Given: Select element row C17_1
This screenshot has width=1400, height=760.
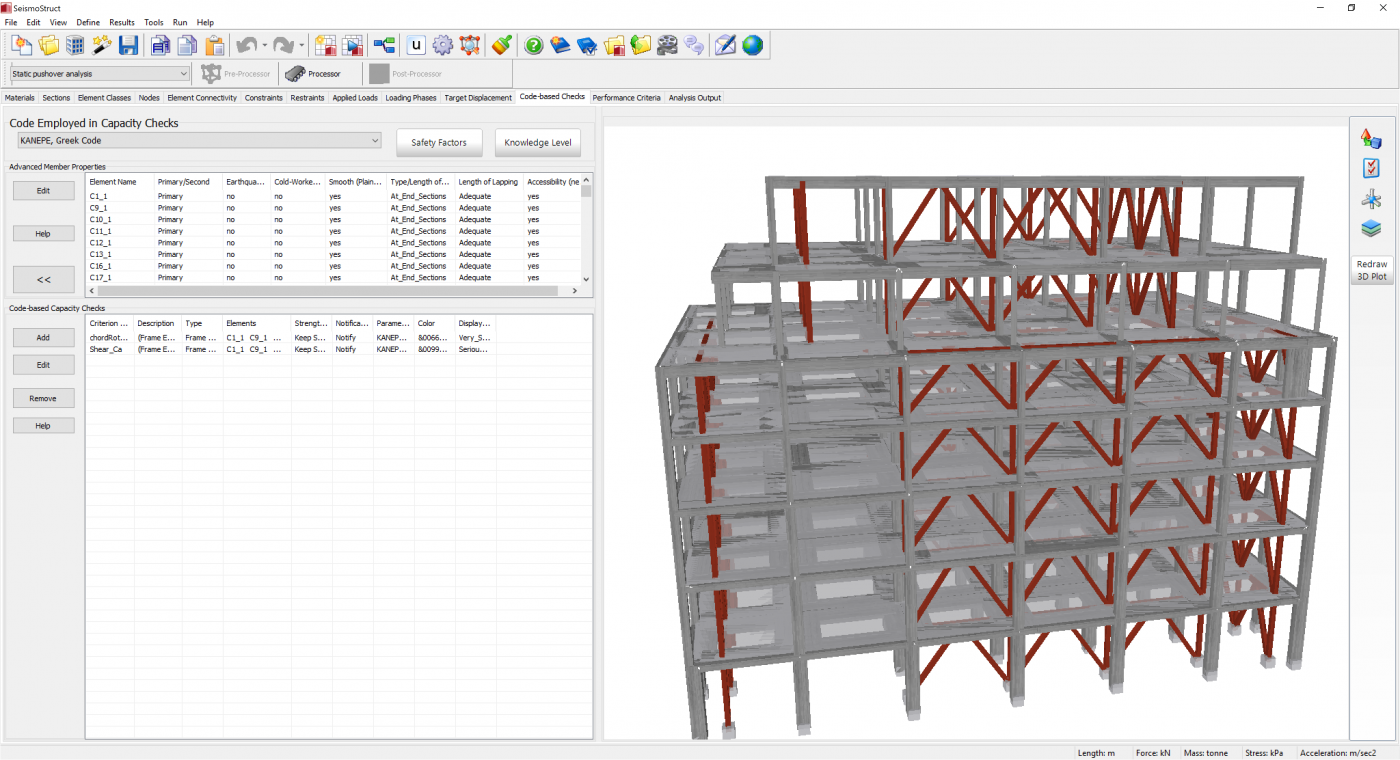Looking at the screenshot, I should (333, 278).
